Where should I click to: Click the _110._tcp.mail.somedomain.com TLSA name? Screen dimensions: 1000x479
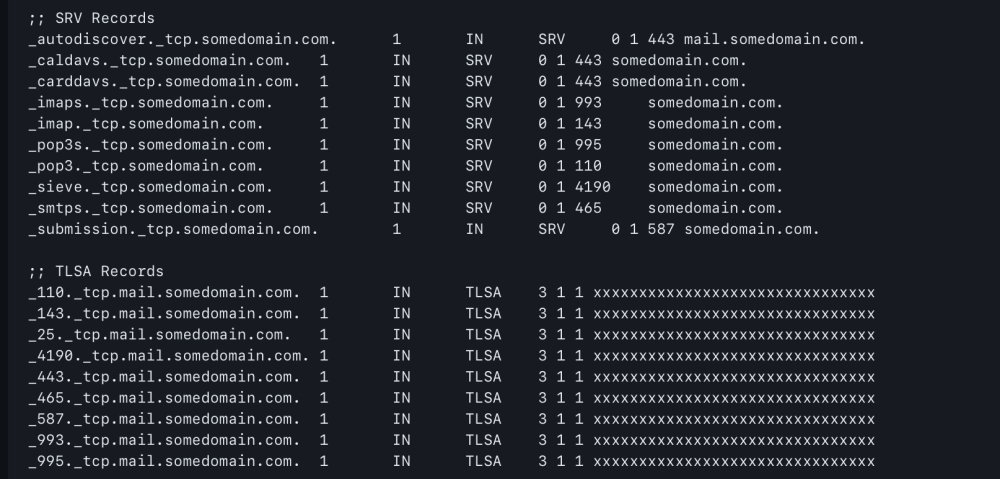pos(164,293)
